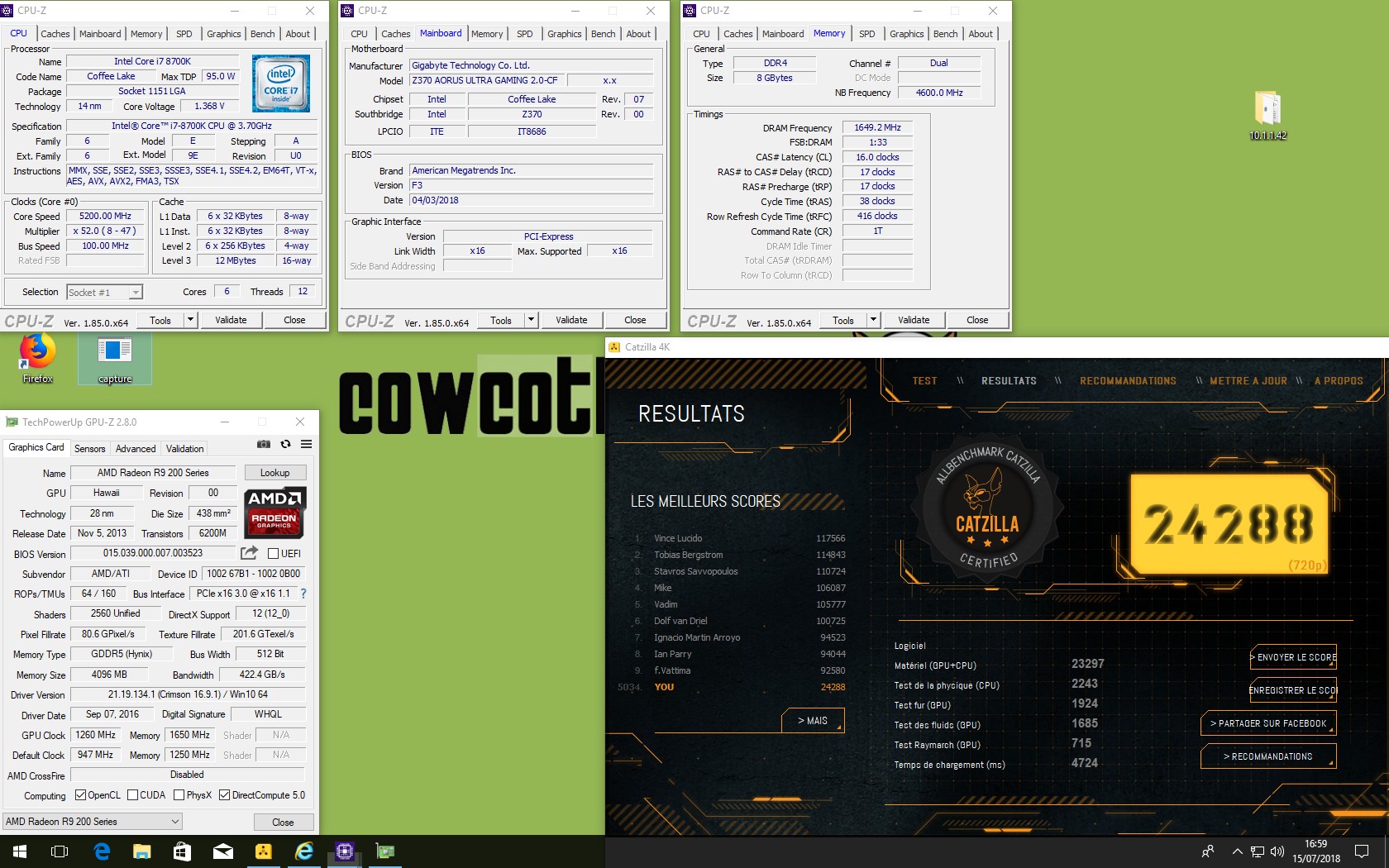Screen dimensions: 1389x868
Task: Open METTRE A JOUR in Catzilla menu
Action: point(1248,381)
